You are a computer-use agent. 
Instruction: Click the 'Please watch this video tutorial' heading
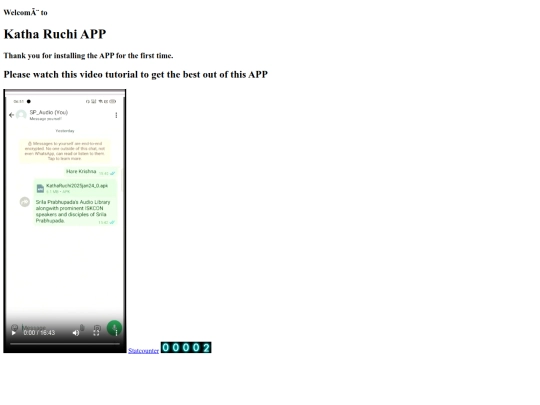[x=136, y=75]
